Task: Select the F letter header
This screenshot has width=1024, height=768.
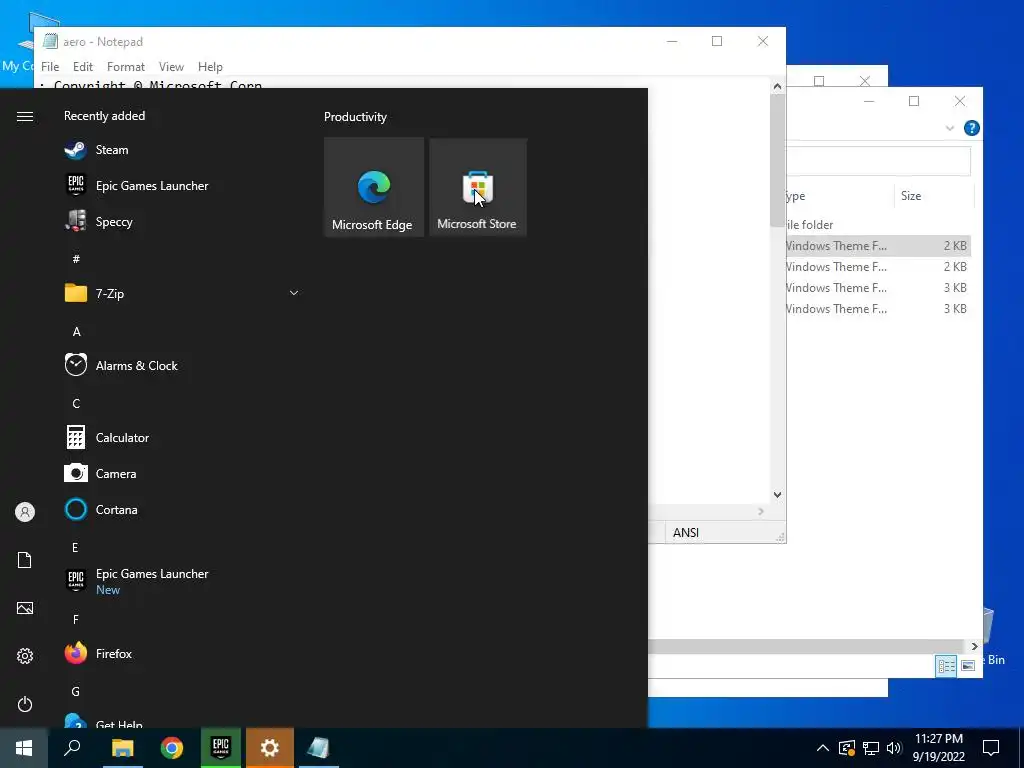Action: point(75,619)
